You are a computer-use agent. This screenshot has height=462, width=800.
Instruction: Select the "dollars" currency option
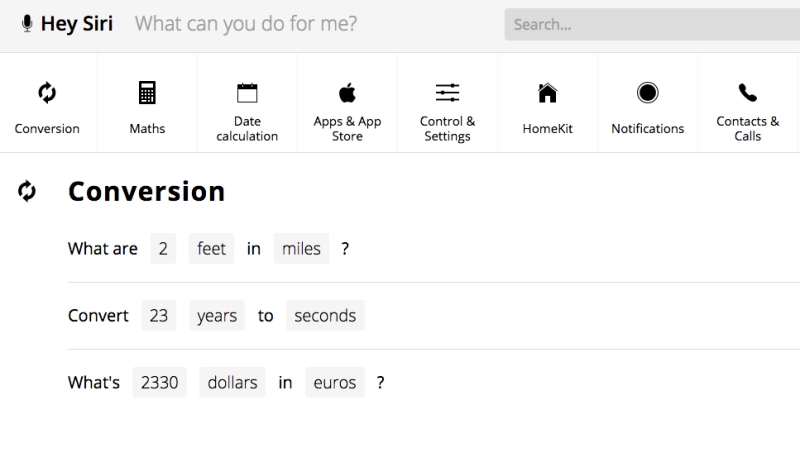(x=233, y=382)
